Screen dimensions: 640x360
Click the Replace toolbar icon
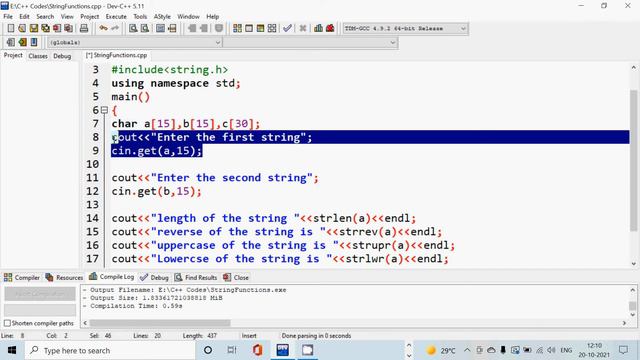click(144, 28)
